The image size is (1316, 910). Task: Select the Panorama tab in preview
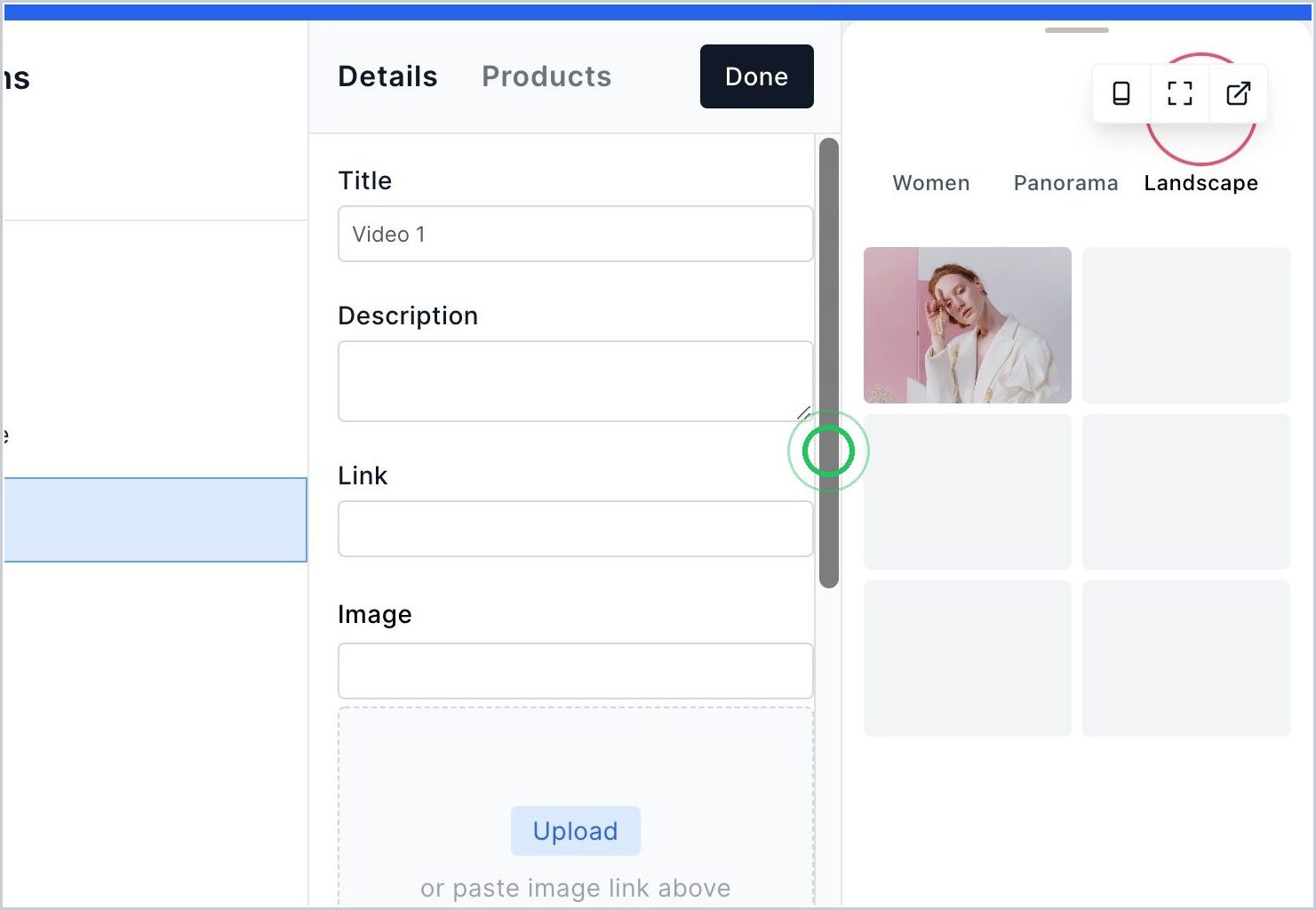point(1065,183)
